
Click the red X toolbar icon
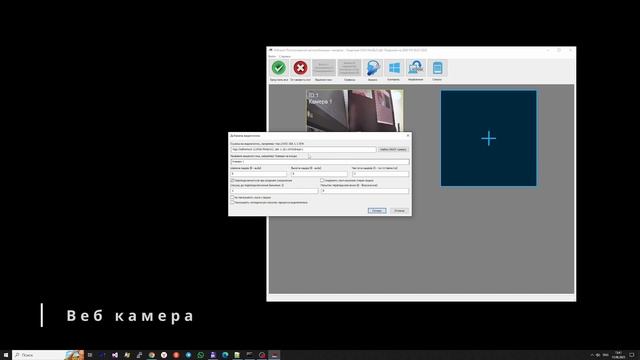(x=300, y=68)
